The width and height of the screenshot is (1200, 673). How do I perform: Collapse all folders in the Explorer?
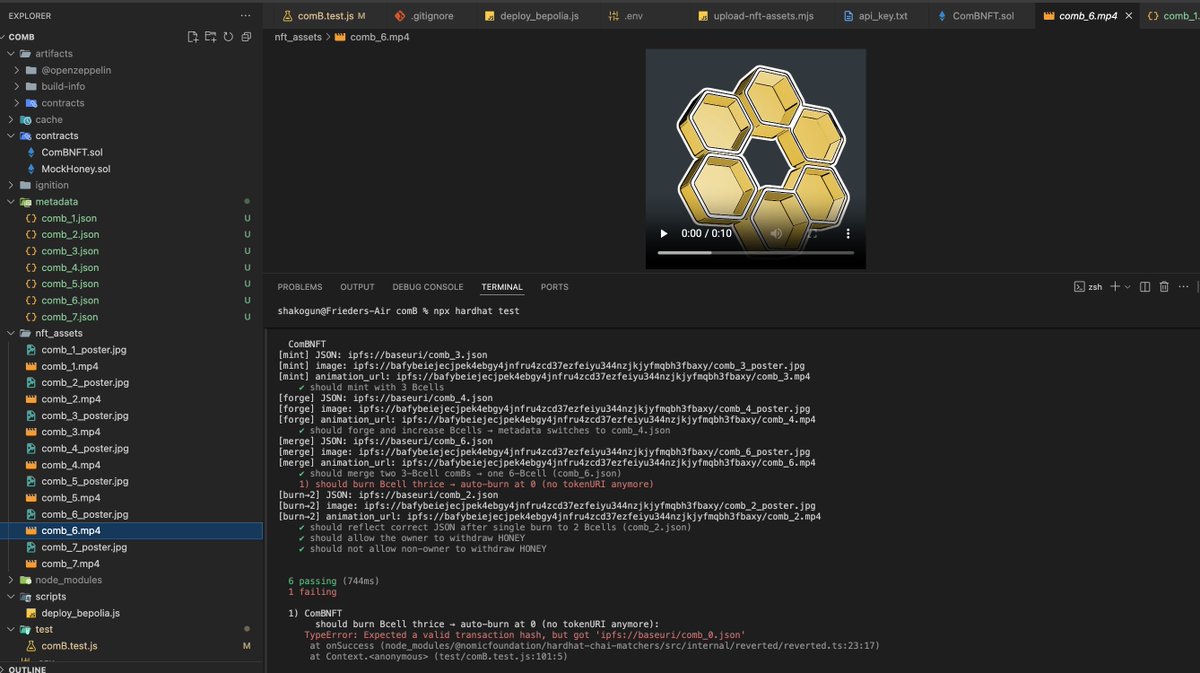(x=247, y=36)
